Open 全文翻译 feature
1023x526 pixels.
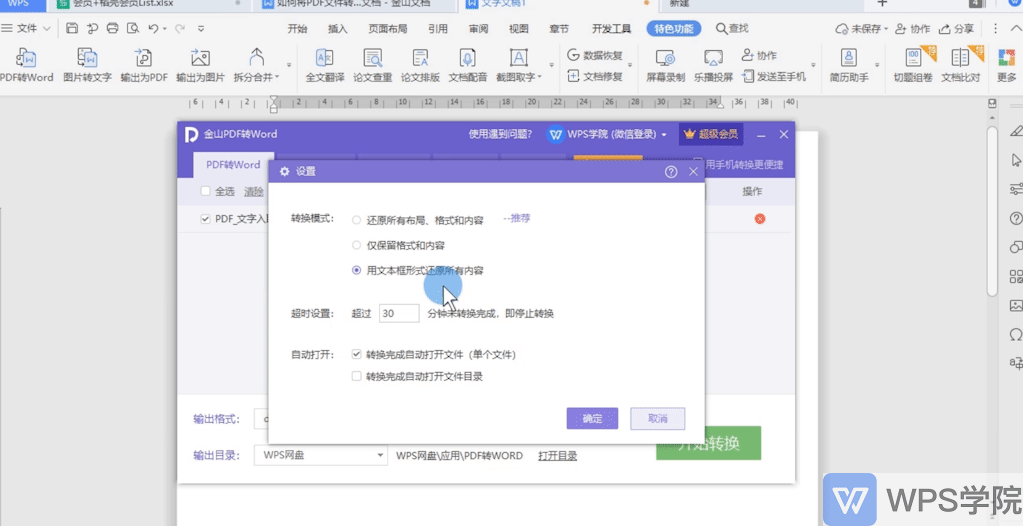pyautogui.click(x=324, y=65)
